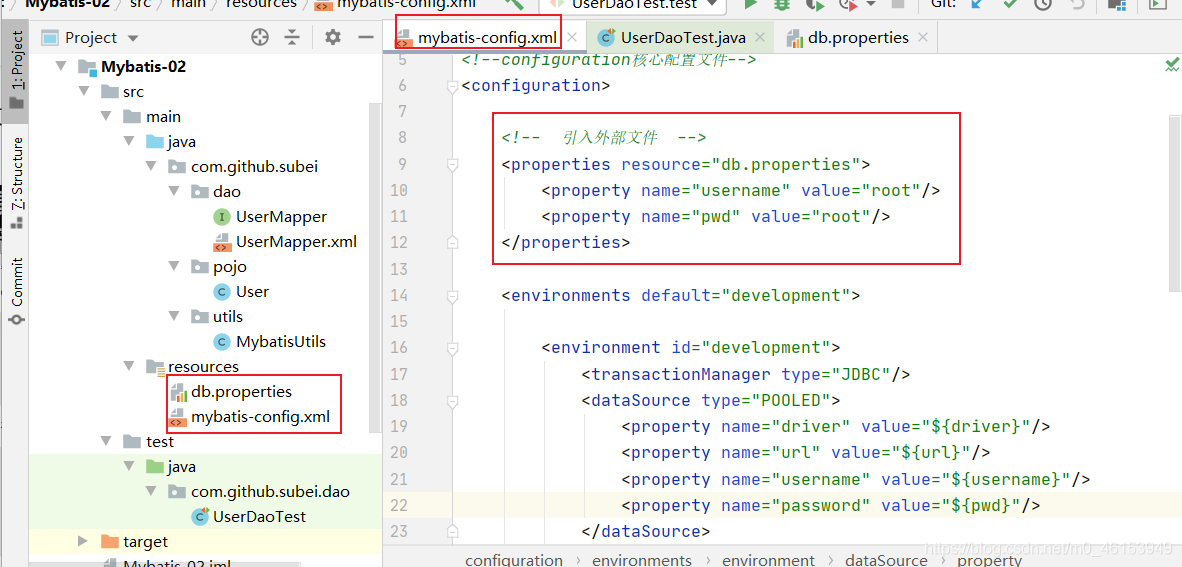This screenshot has width=1182, height=567.
Task: Select the com.github.subei.dao test package
Action: point(259,492)
